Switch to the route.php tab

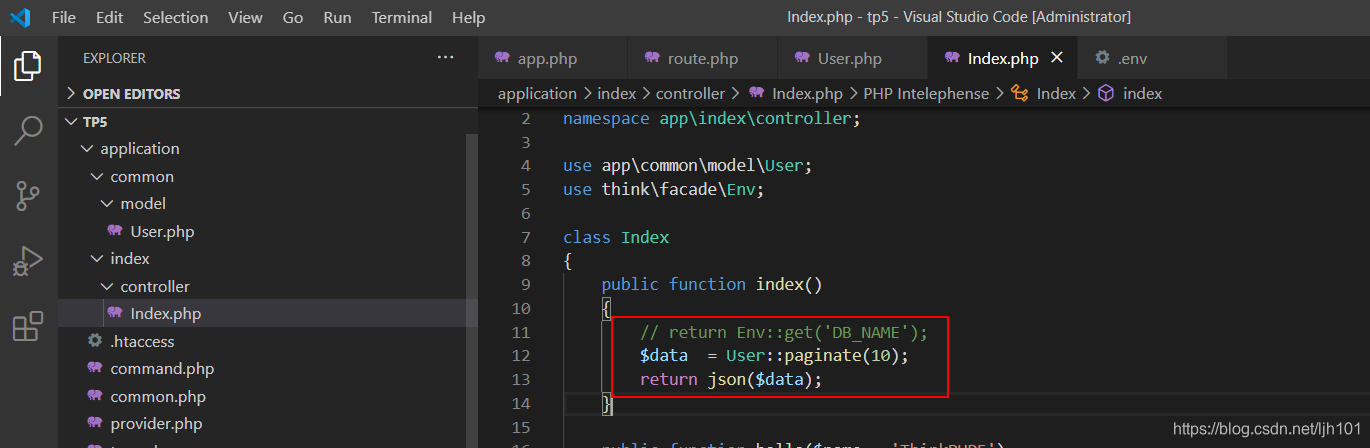pyautogui.click(x=703, y=59)
